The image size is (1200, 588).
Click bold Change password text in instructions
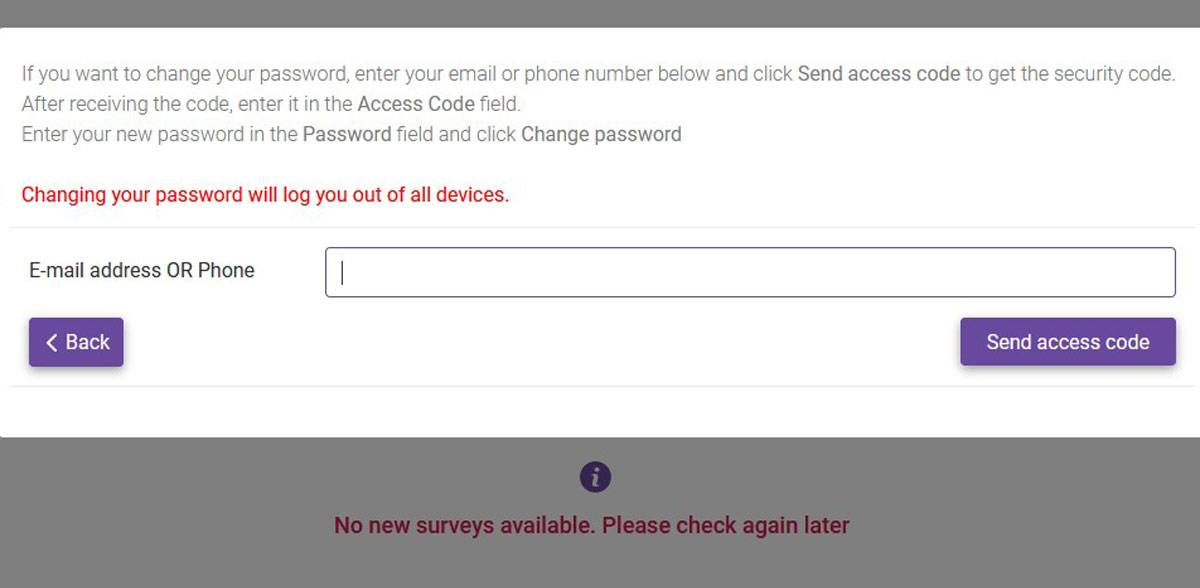coord(601,134)
